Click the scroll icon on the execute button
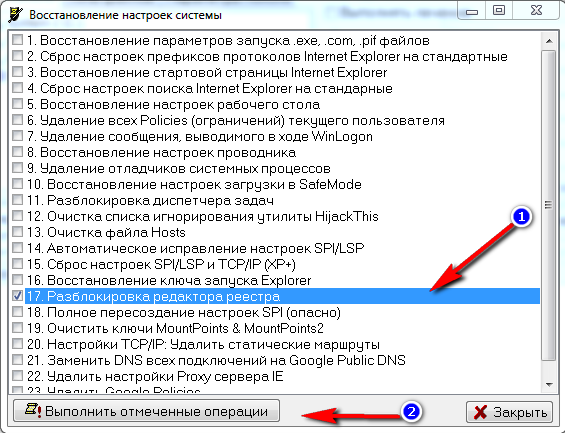 pyautogui.click(x=33, y=410)
